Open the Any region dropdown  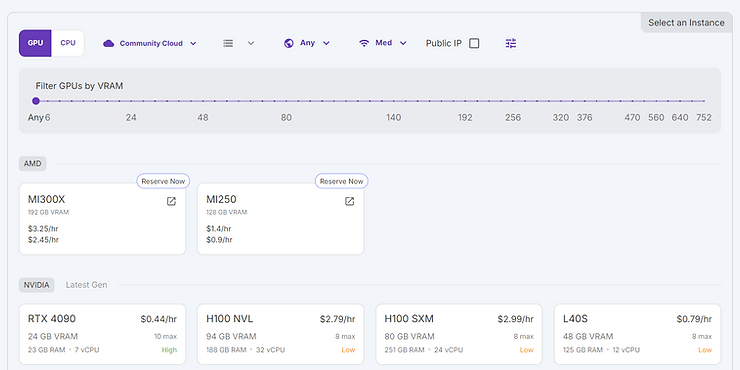pos(307,43)
